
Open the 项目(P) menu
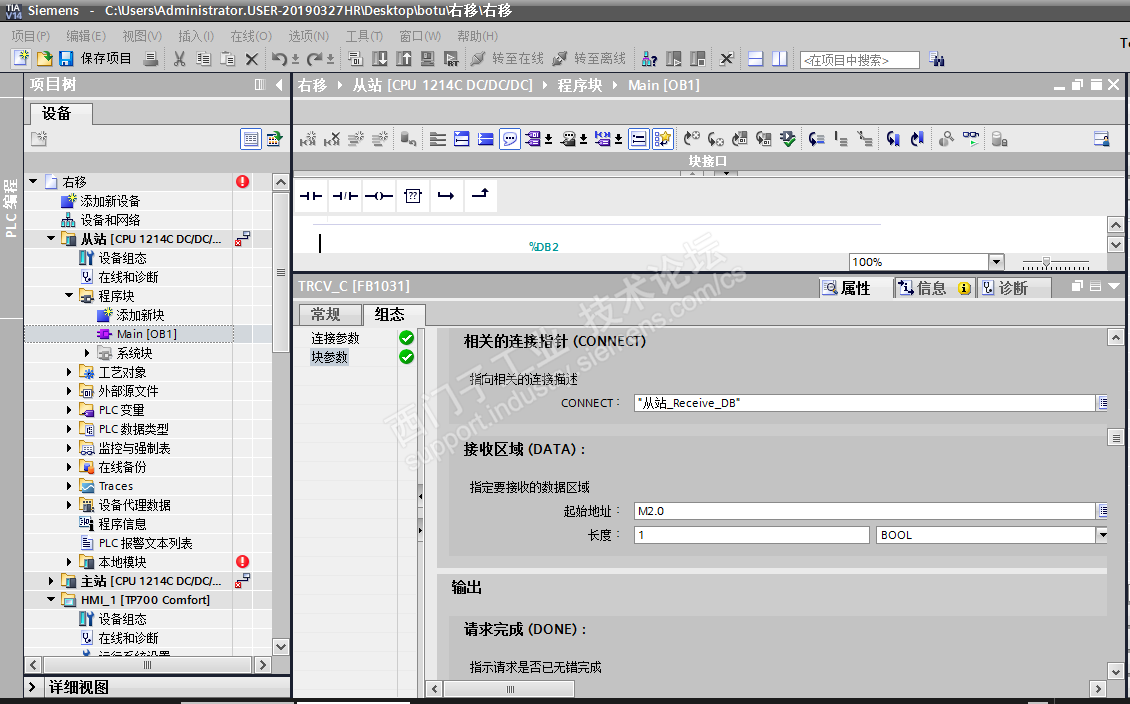pyautogui.click(x=30, y=35)
